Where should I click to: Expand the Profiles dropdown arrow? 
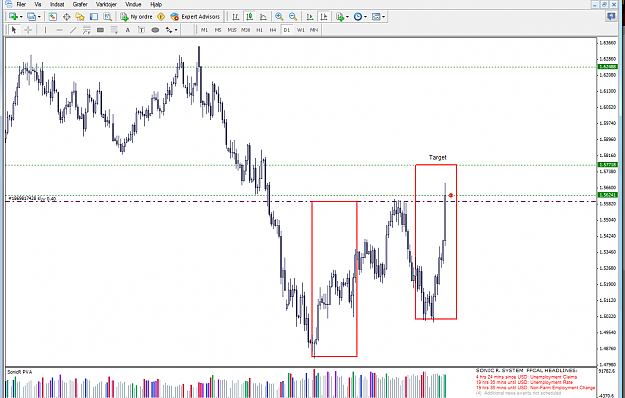pyautogui.click(x=39, y=17)
